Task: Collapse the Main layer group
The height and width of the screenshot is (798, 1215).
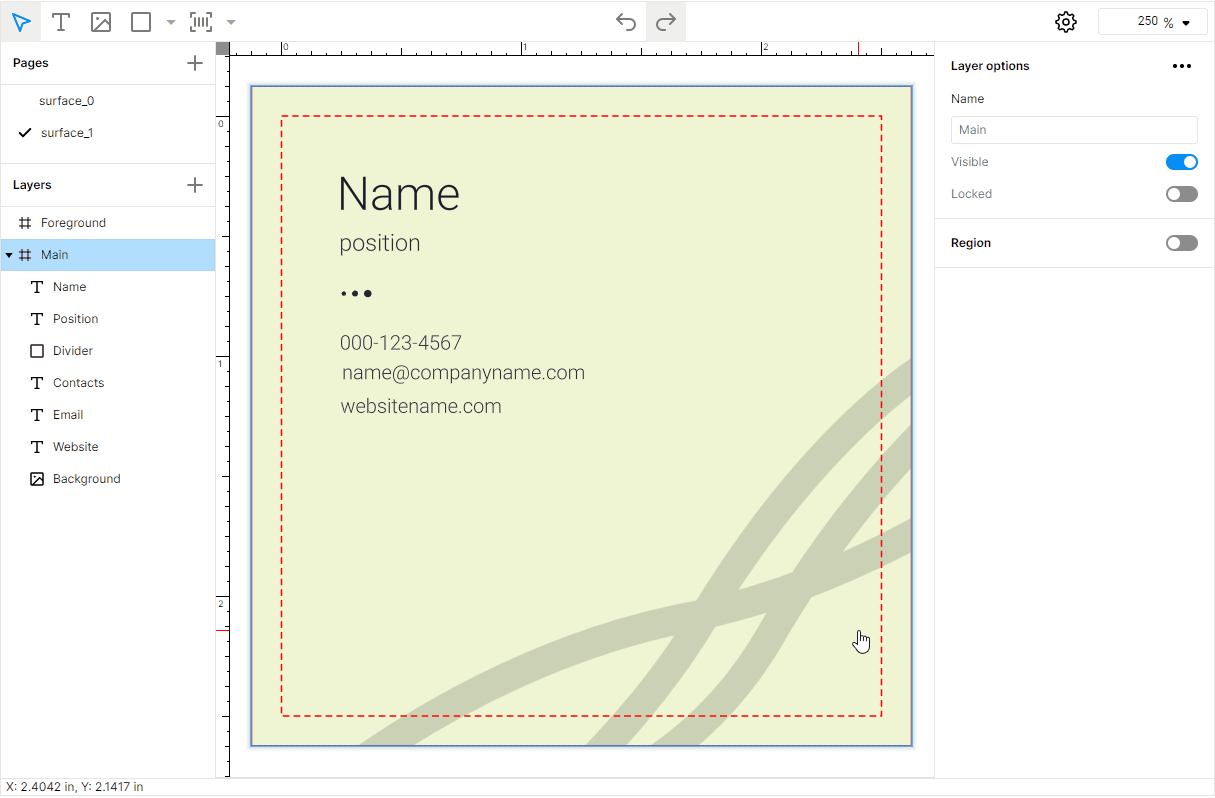Action: (x=9, y=255)
